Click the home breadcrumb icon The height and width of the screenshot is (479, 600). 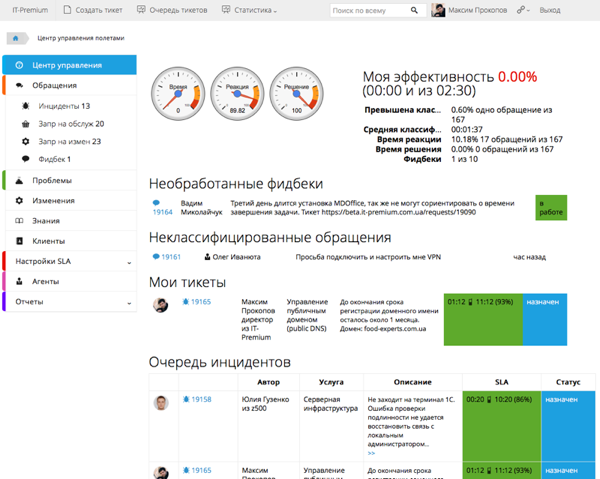[16, 38]
